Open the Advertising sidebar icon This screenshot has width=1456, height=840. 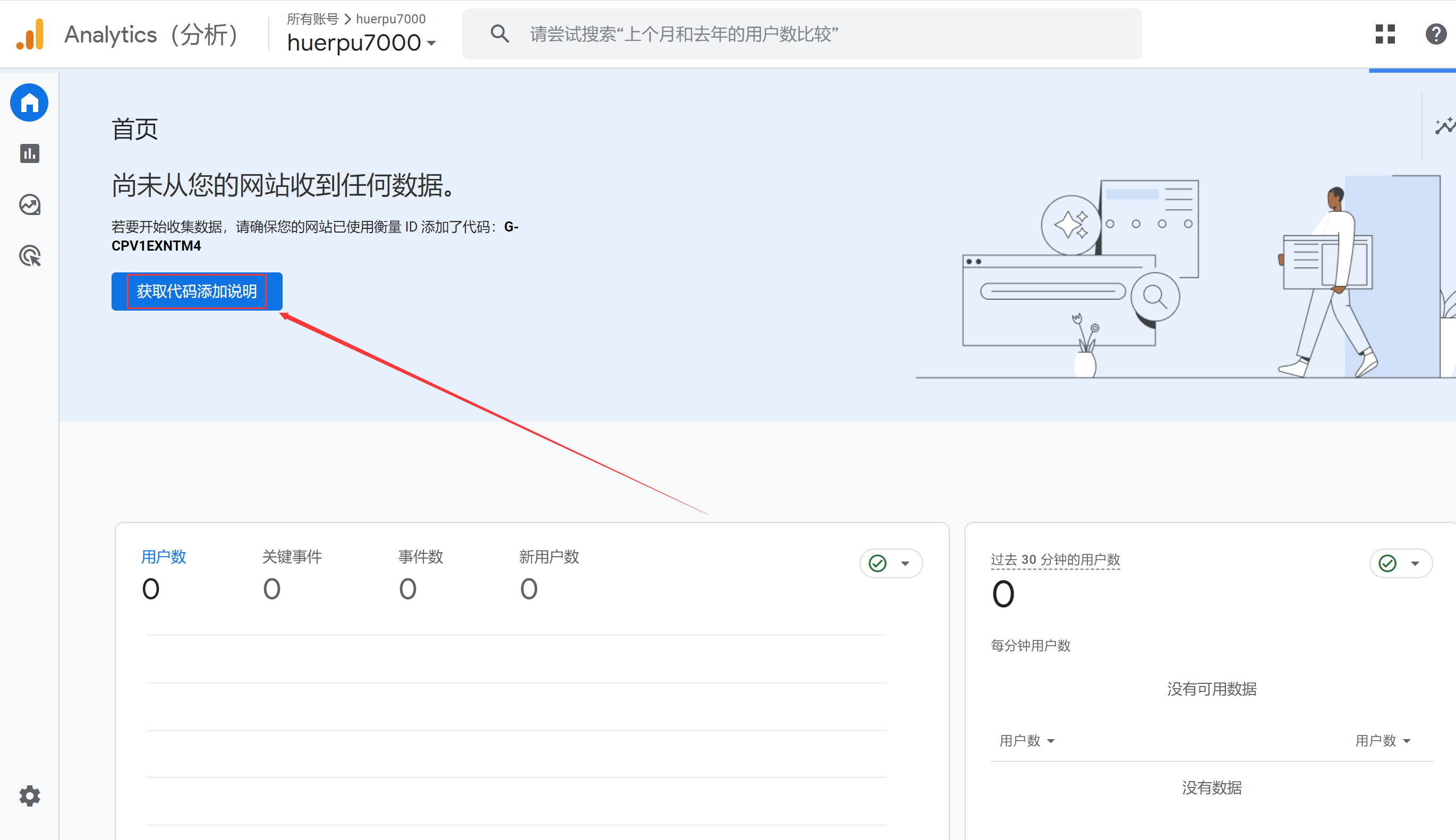tap(29, 255)
